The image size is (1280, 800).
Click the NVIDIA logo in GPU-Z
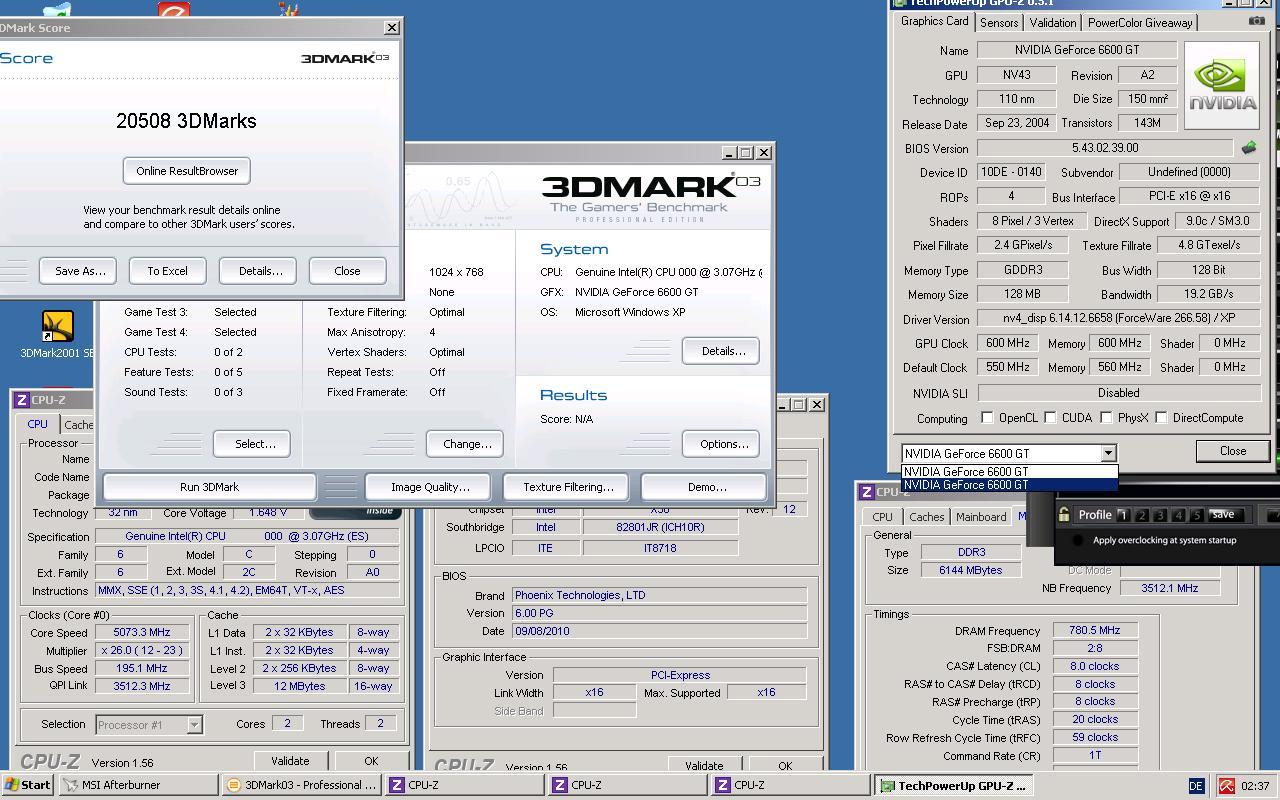coord(1221,85)
